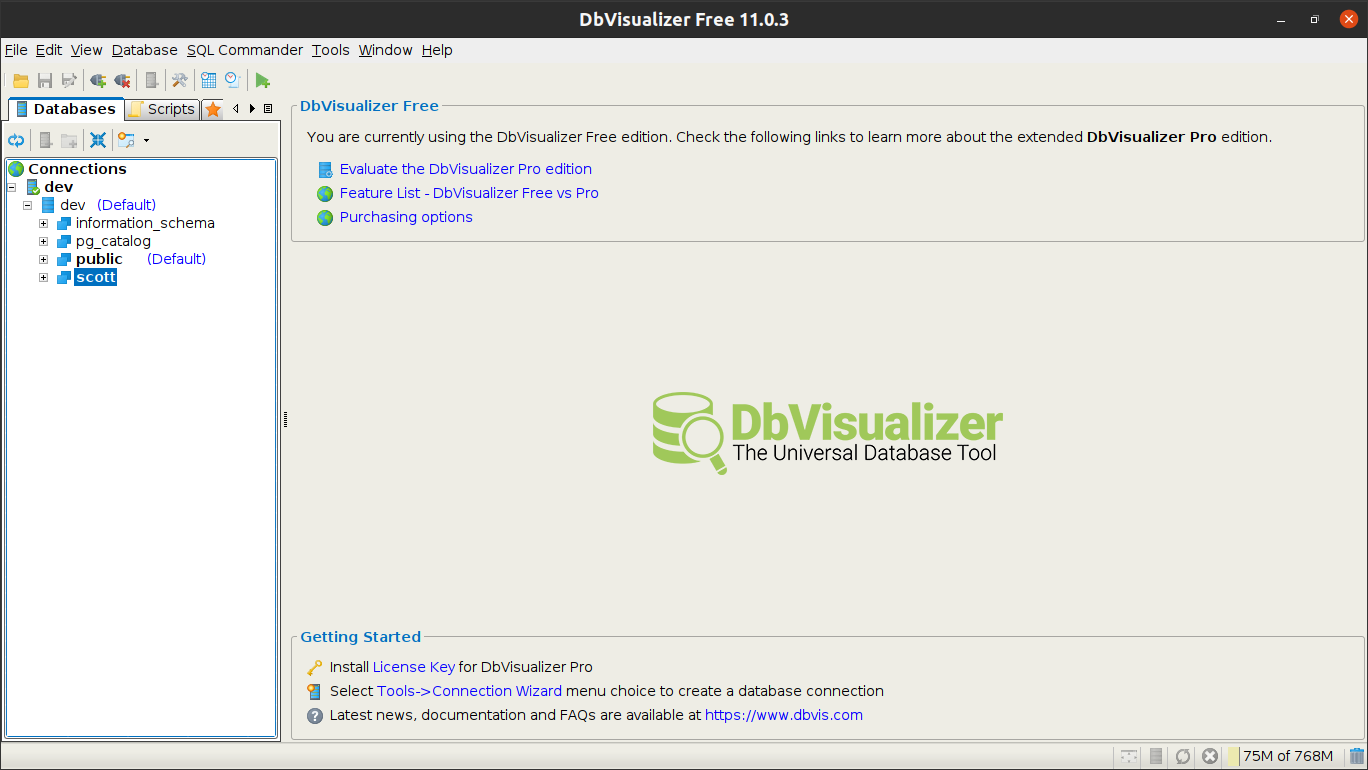This screenshot has width=1368, height=770.
Task: Open the Favorites star tab
Action: click(212, 109)
